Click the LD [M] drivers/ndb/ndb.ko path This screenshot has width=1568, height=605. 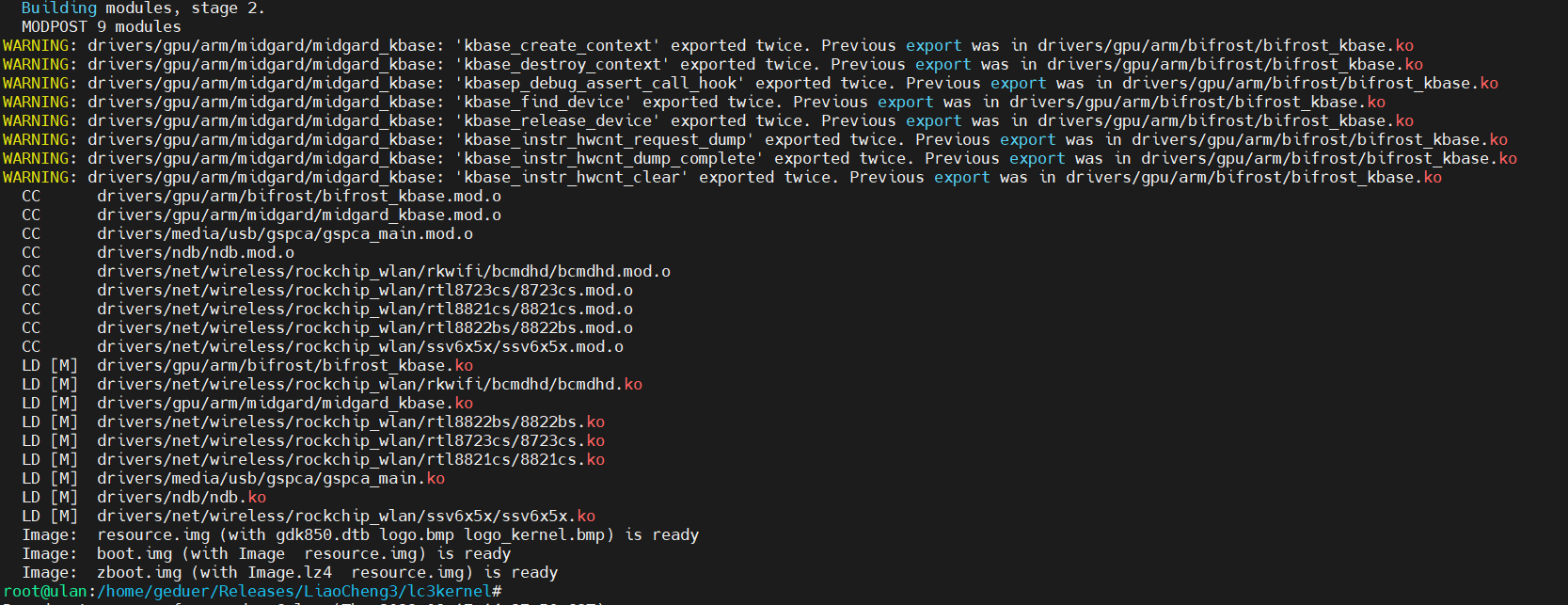click(x=182, y=497)
